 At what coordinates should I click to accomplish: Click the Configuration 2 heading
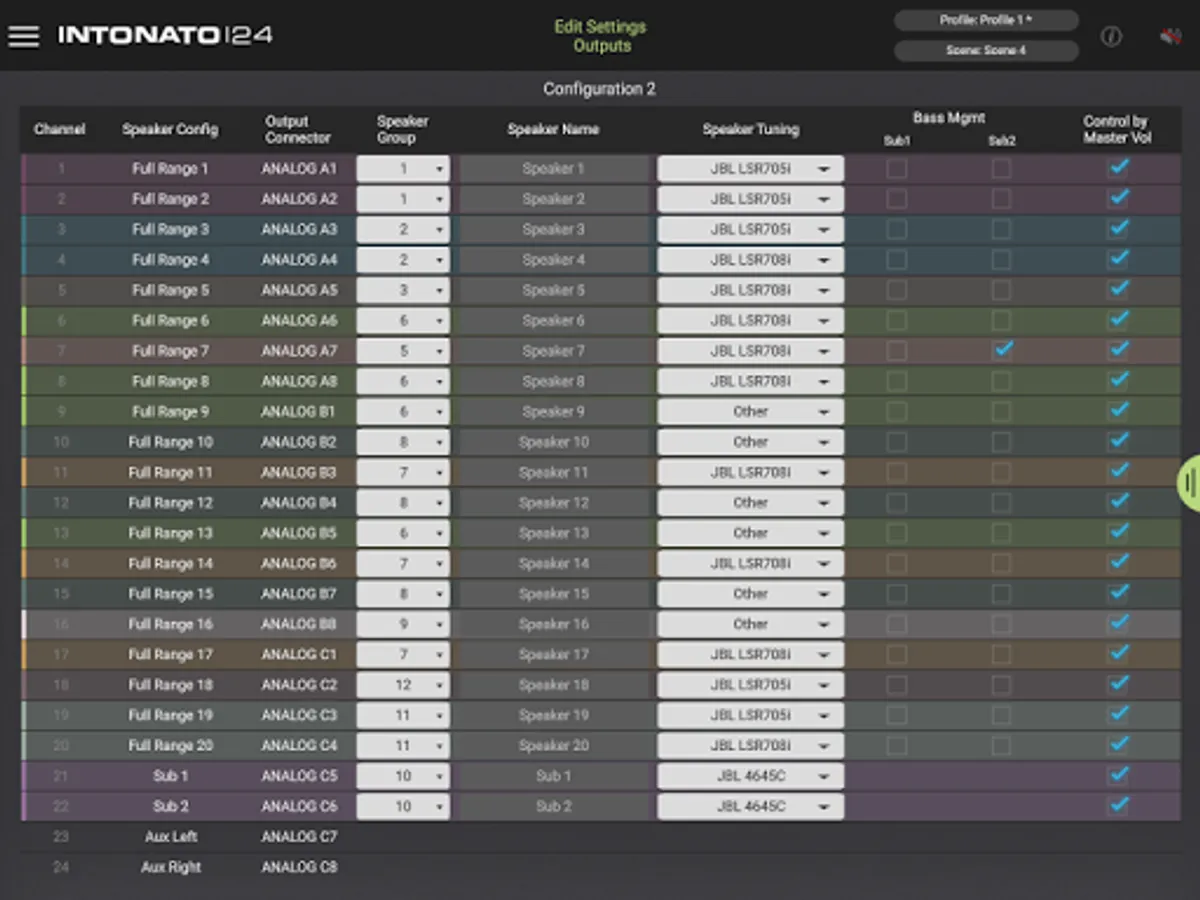pyautogui.click(x=600, y=89)
